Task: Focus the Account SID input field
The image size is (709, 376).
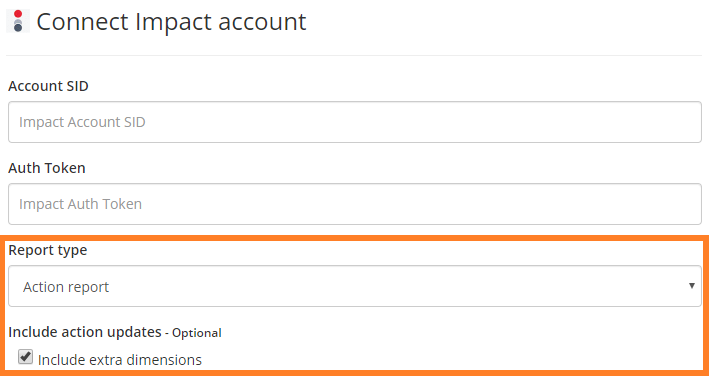Action: tap(355, 122)
